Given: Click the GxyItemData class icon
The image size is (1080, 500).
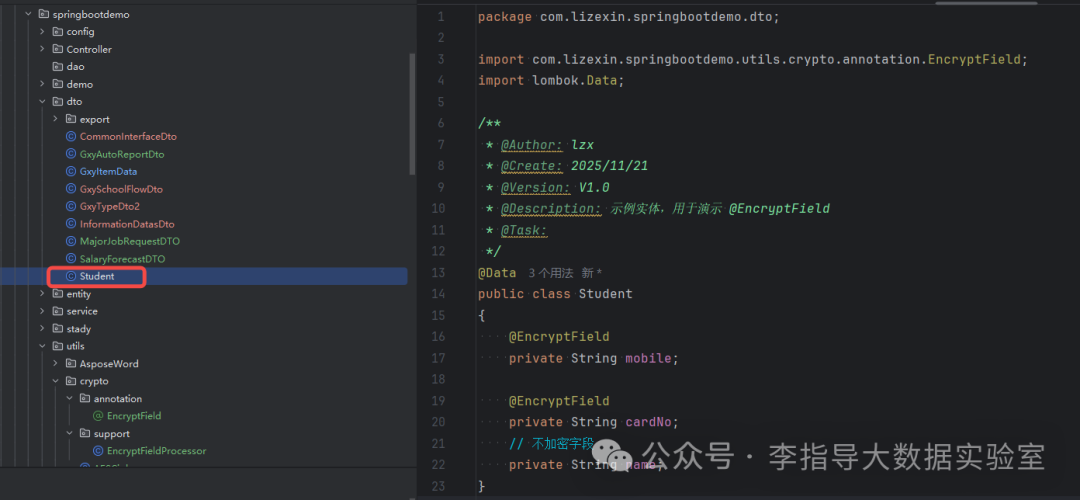Looking at the screenshot, I should coord(71,171).
